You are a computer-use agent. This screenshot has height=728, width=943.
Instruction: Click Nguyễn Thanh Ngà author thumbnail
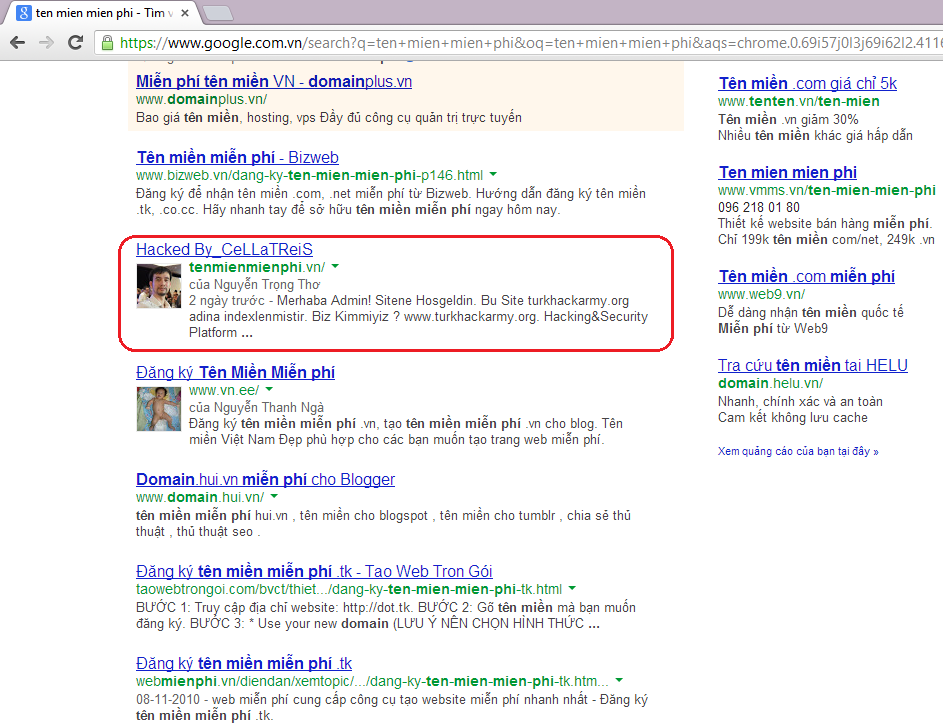click(x=159, y=408)
